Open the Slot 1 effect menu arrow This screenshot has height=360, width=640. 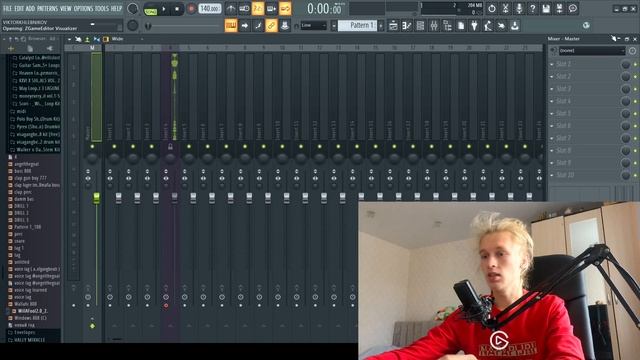click(x=552, y=64)
